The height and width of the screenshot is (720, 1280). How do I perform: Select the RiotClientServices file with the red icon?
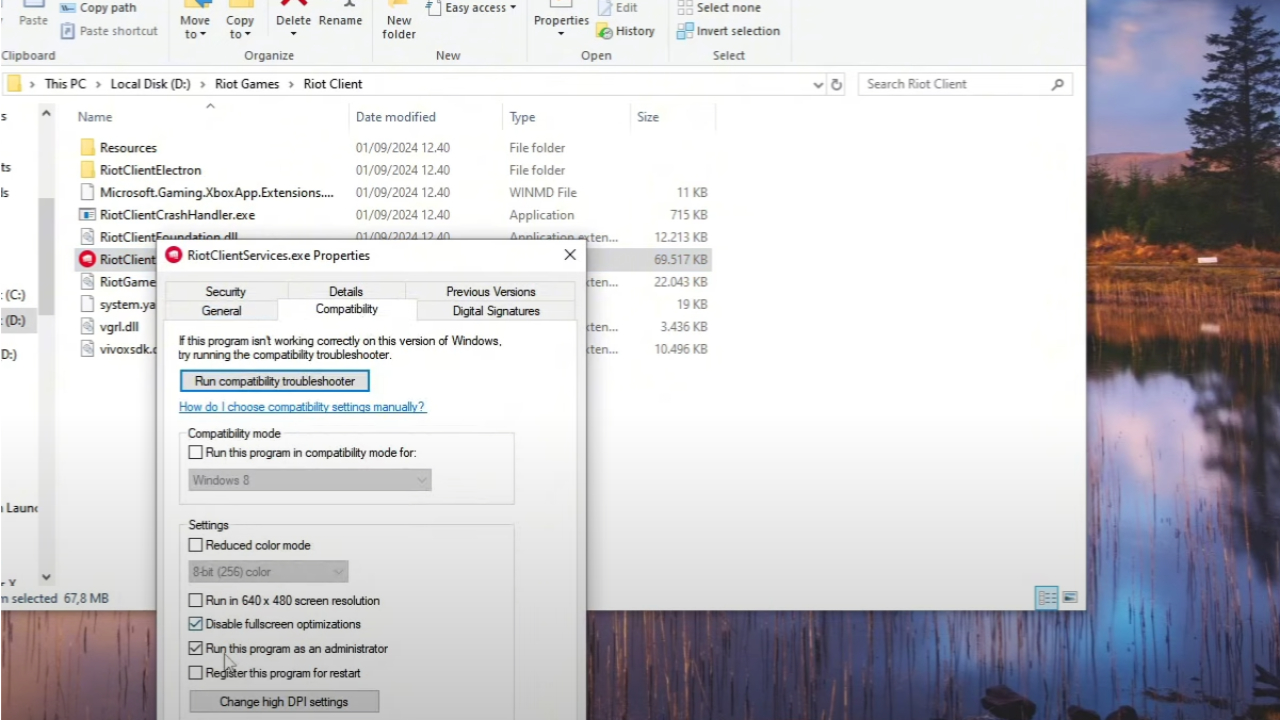[x=87, y=259]
